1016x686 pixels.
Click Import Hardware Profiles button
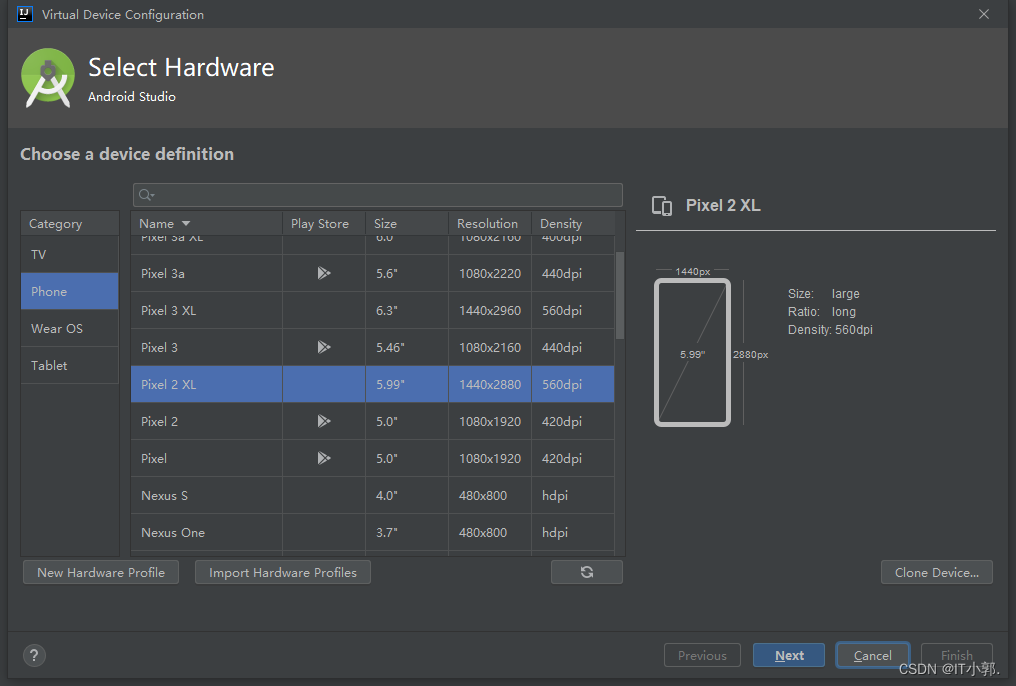283,572
